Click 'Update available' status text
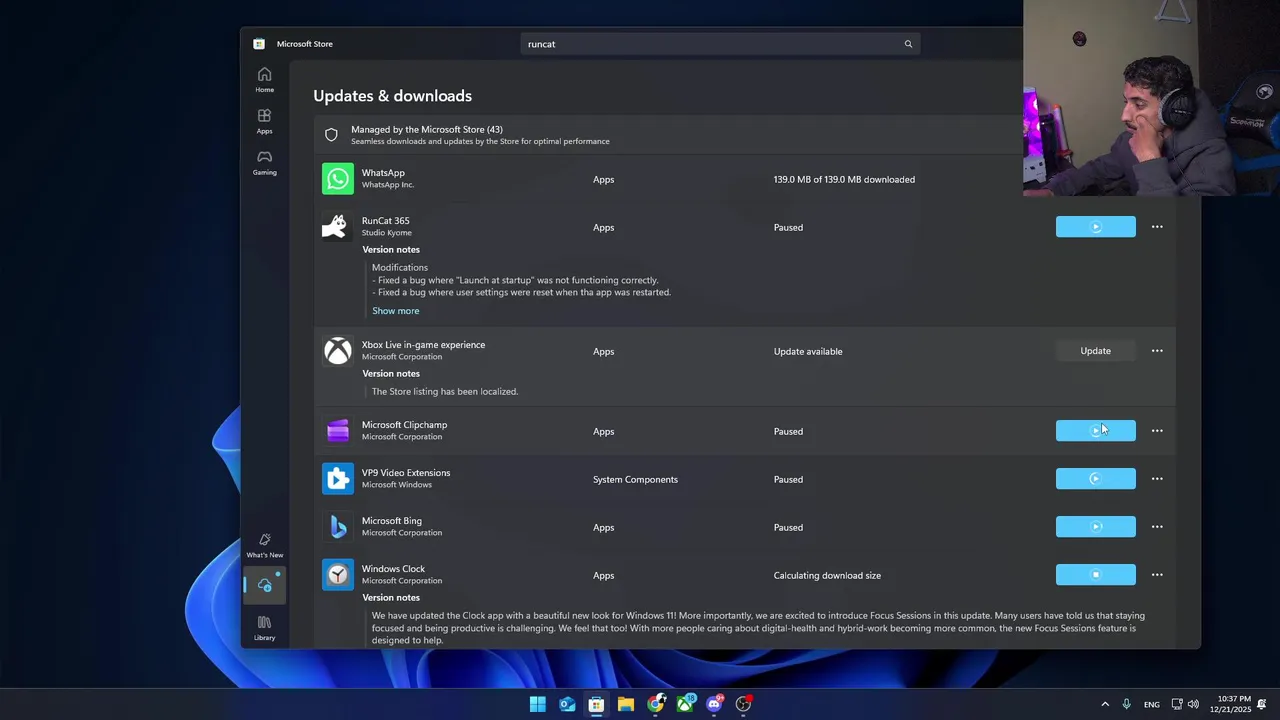This screenshot has height=720, width=1280. (808, 351)
